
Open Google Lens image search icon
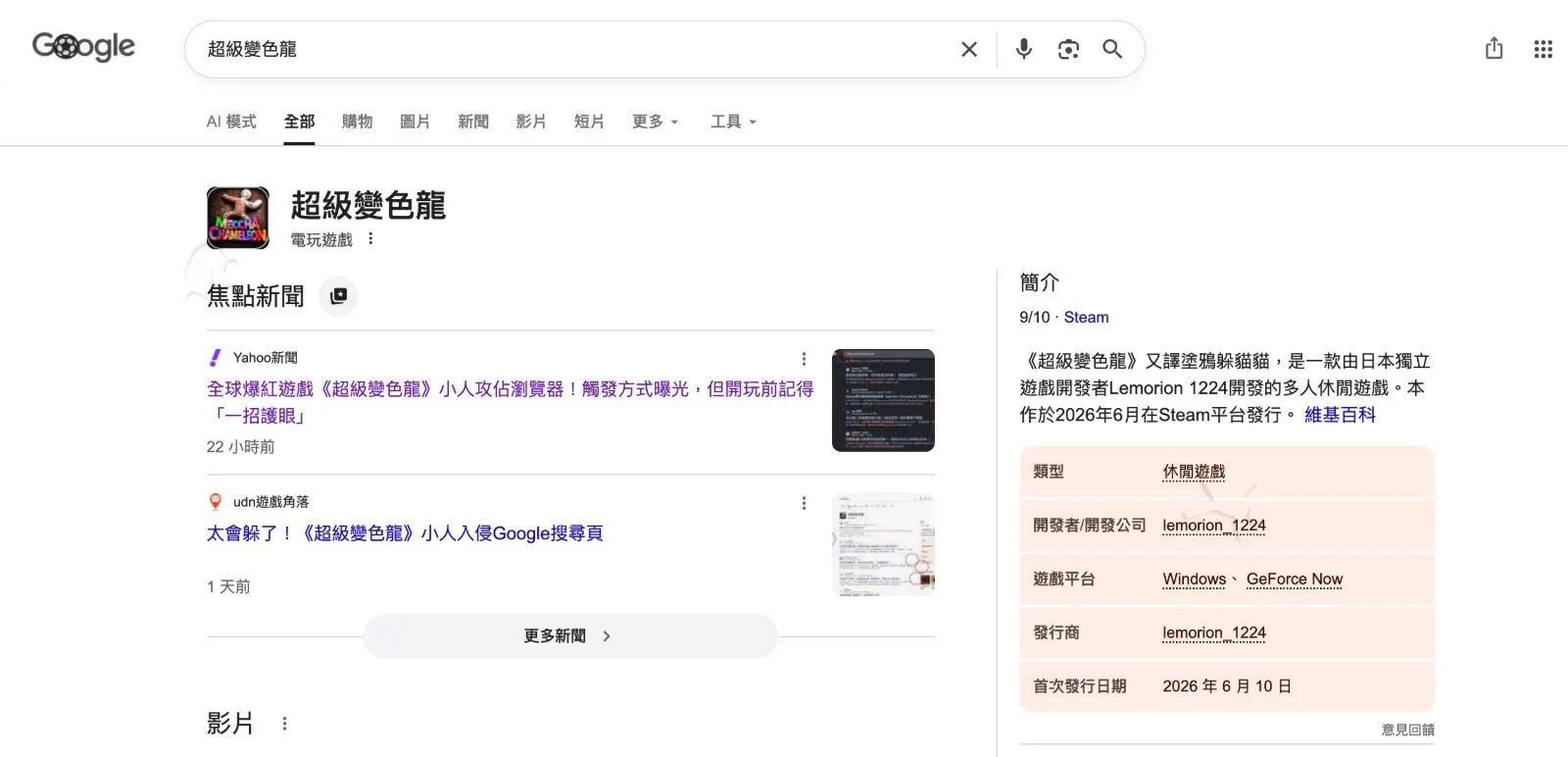pyautogui.click(x=1068, y=49)
